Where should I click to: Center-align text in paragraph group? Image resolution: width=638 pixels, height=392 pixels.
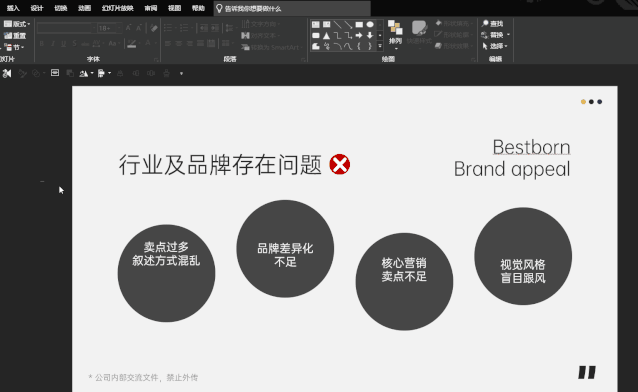[x=179, y=43]
